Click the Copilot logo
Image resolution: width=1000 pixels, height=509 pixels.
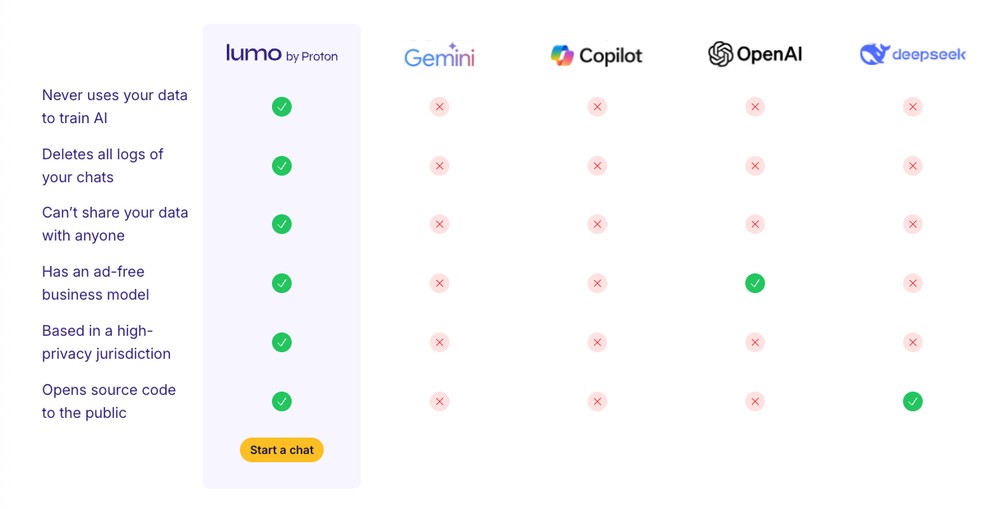[x=596, y=55]
